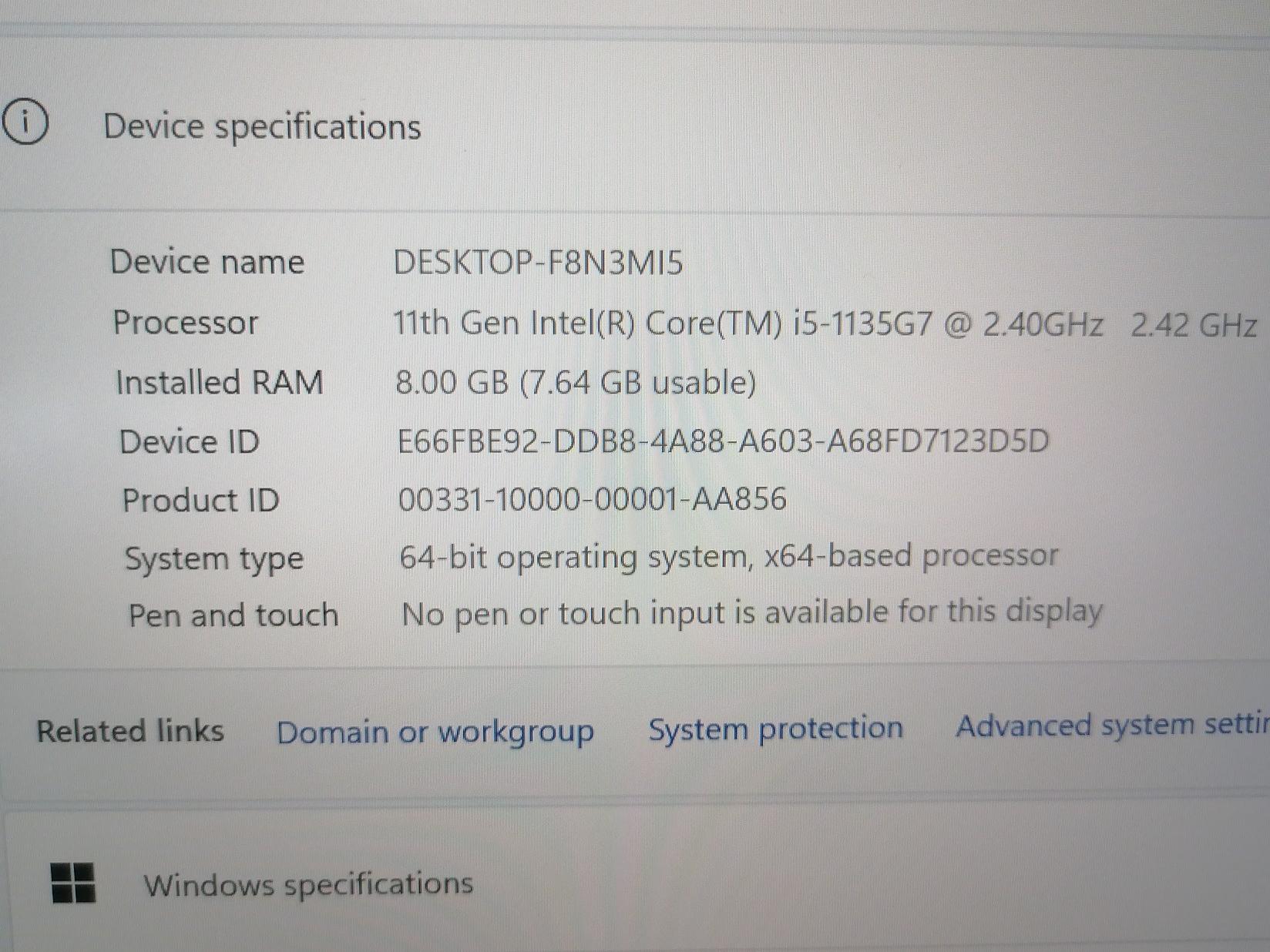
Task: Click the System type label
Action: tap(214, 559)
